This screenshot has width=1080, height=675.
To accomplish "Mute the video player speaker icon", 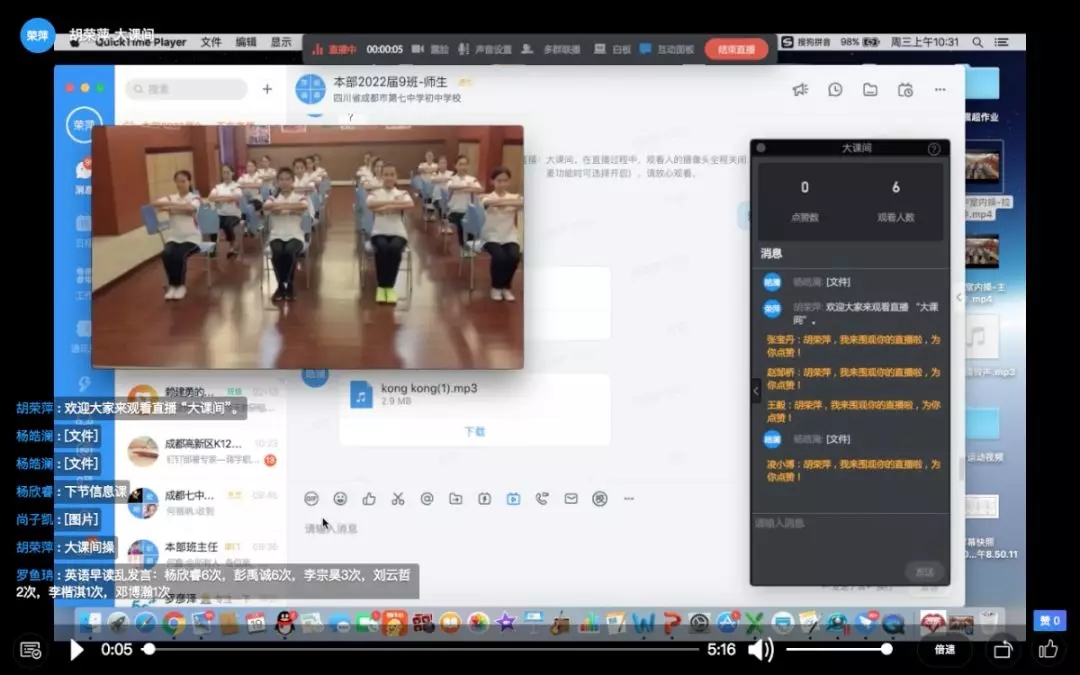I will pos(760,650).
